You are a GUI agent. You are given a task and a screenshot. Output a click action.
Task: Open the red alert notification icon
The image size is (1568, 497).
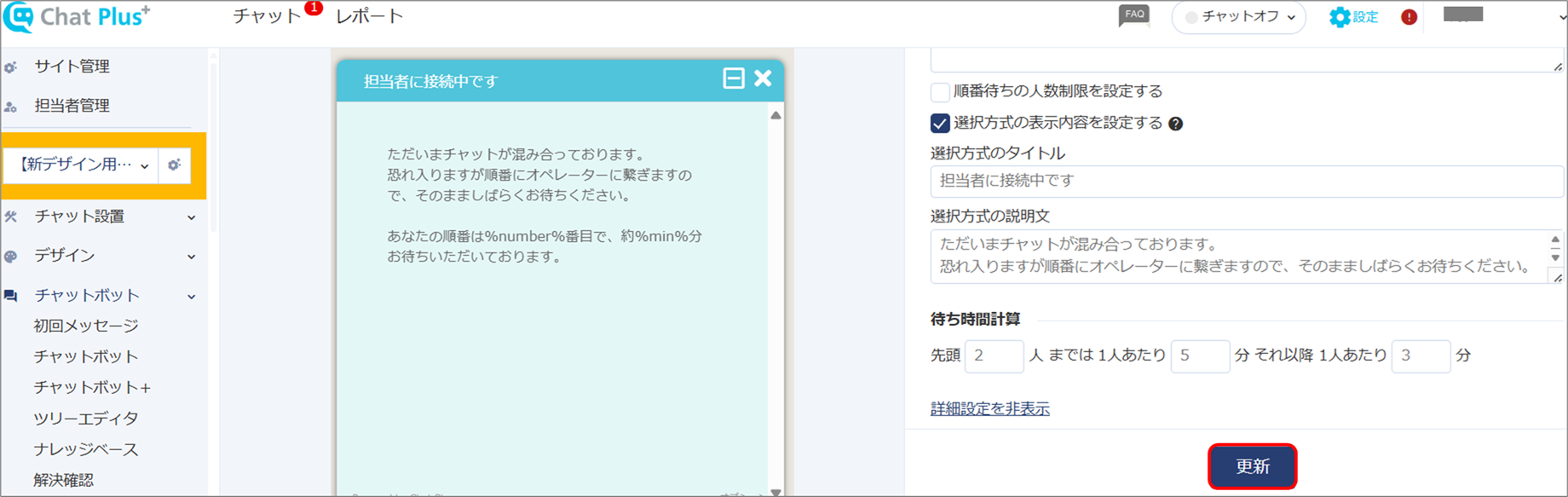pos(1409,17)
